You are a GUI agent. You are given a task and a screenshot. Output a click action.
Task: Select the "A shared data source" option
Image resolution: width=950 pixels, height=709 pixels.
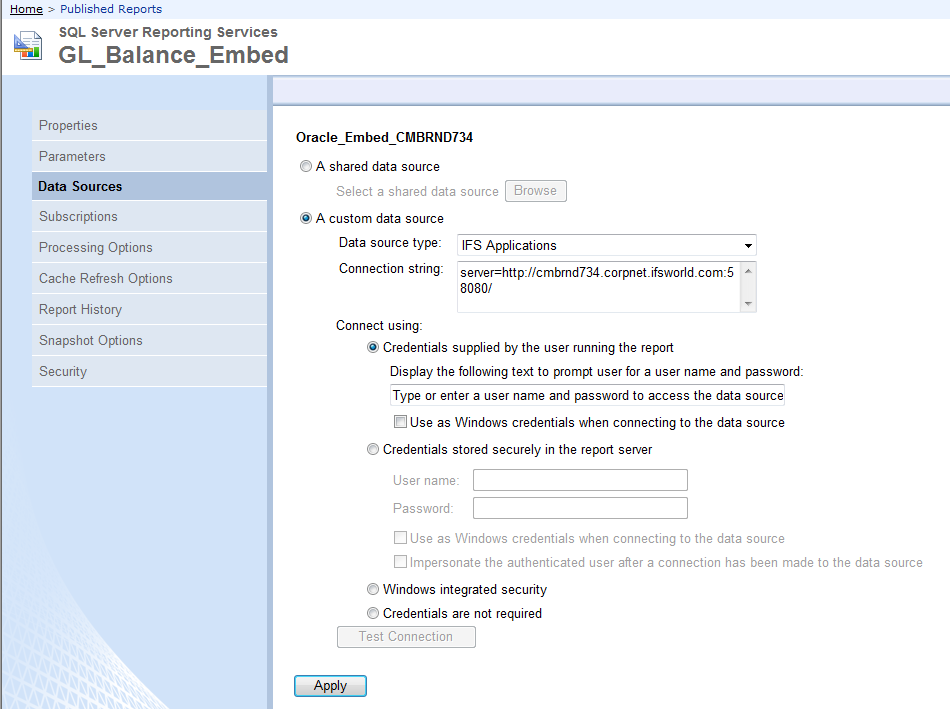pos(305,166)
